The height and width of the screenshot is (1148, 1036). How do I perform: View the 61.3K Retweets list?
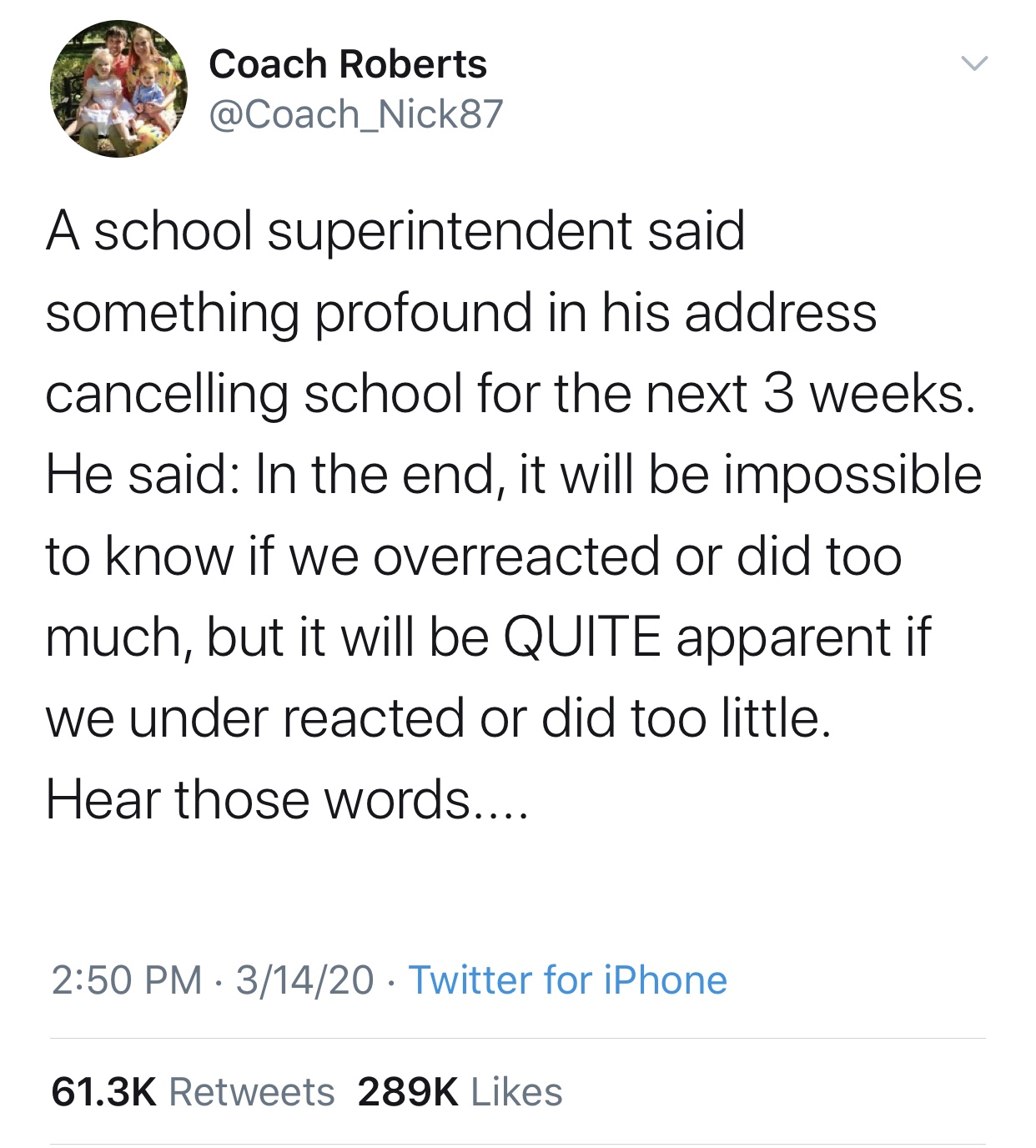(193, 1091)
